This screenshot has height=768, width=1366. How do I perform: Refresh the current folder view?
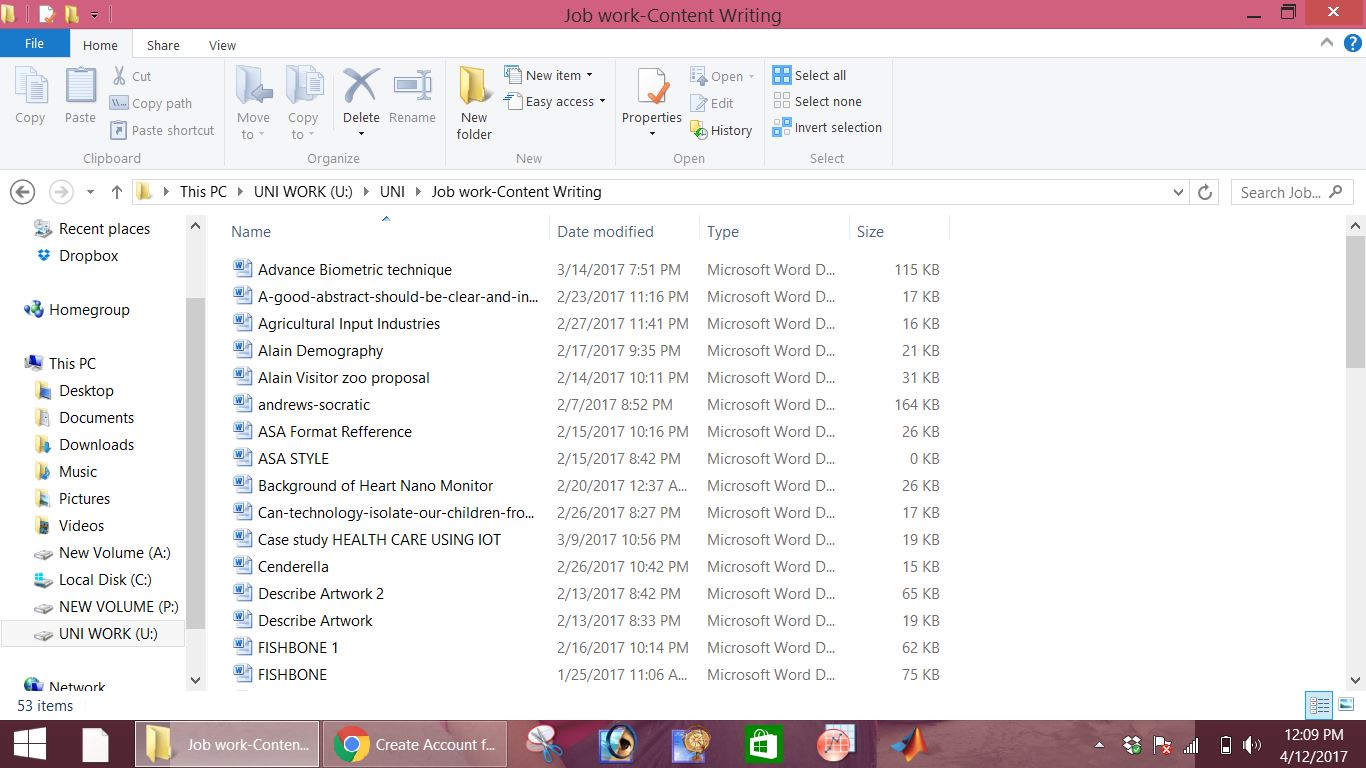click(x=1205, y=192)
